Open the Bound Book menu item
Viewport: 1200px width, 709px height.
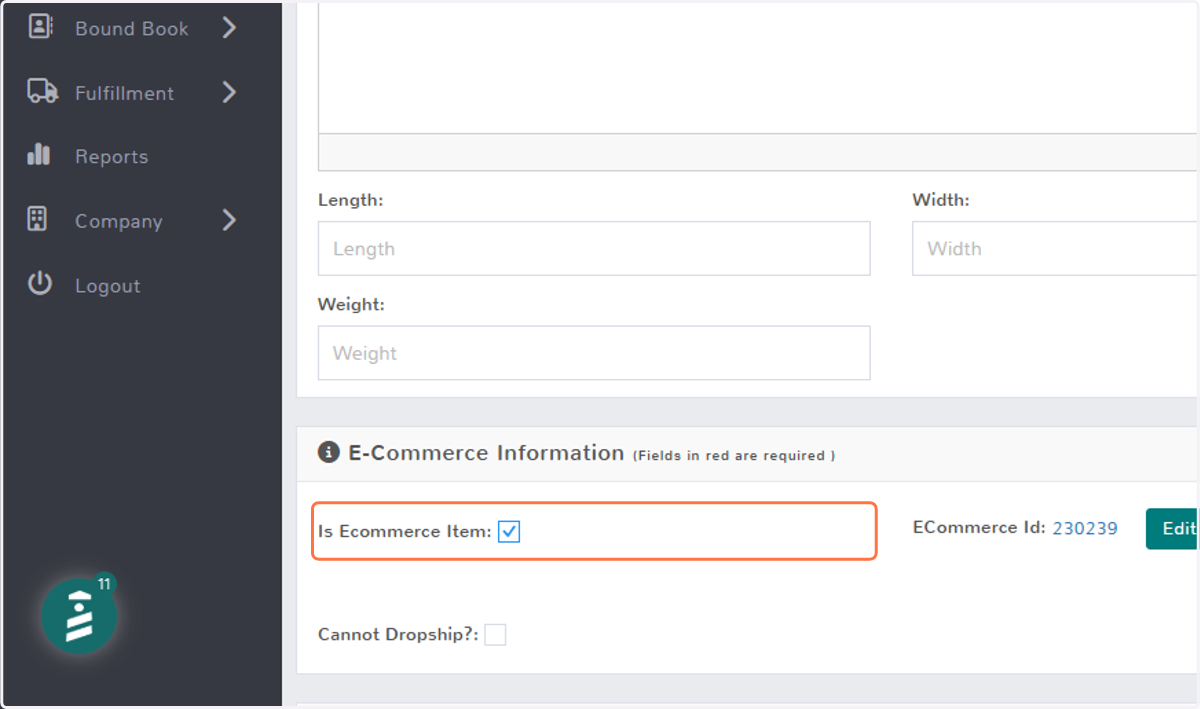coord(131,29)
